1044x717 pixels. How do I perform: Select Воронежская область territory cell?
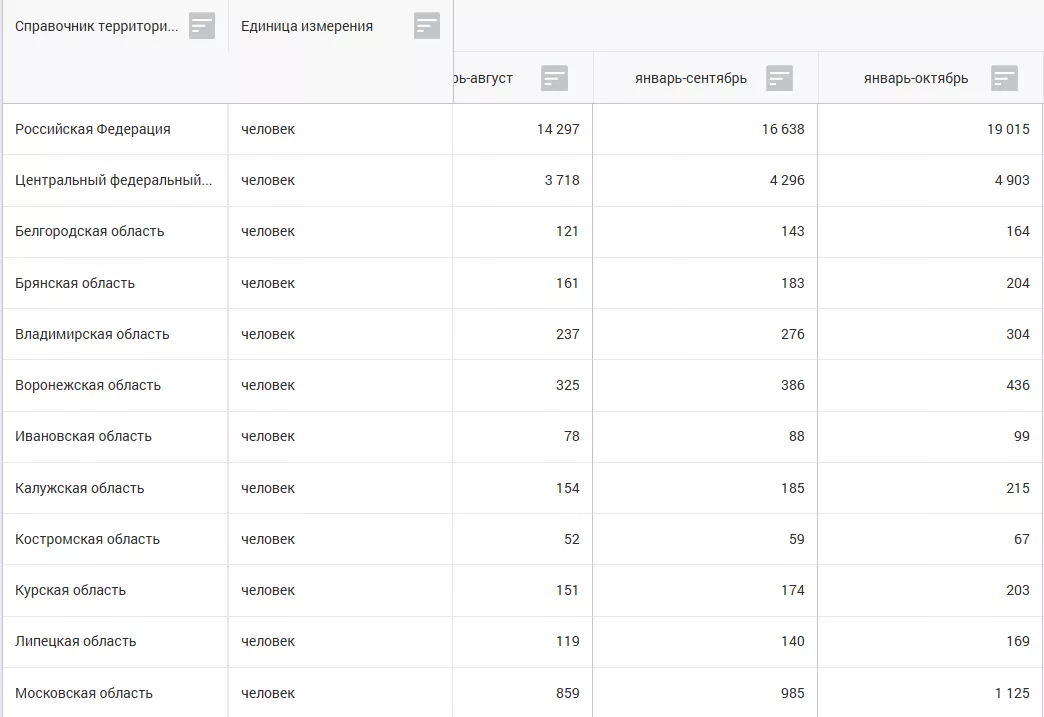[x=88, y=386]
